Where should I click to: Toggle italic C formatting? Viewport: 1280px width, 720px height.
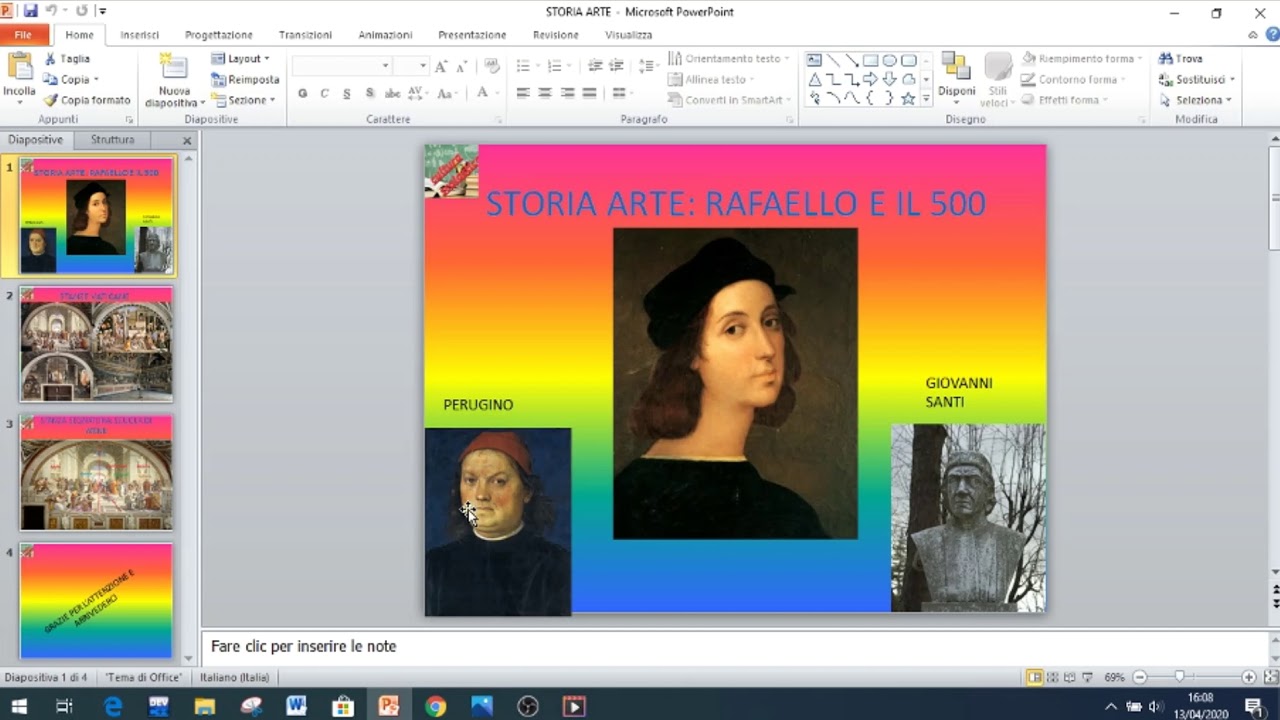(325, 93)
